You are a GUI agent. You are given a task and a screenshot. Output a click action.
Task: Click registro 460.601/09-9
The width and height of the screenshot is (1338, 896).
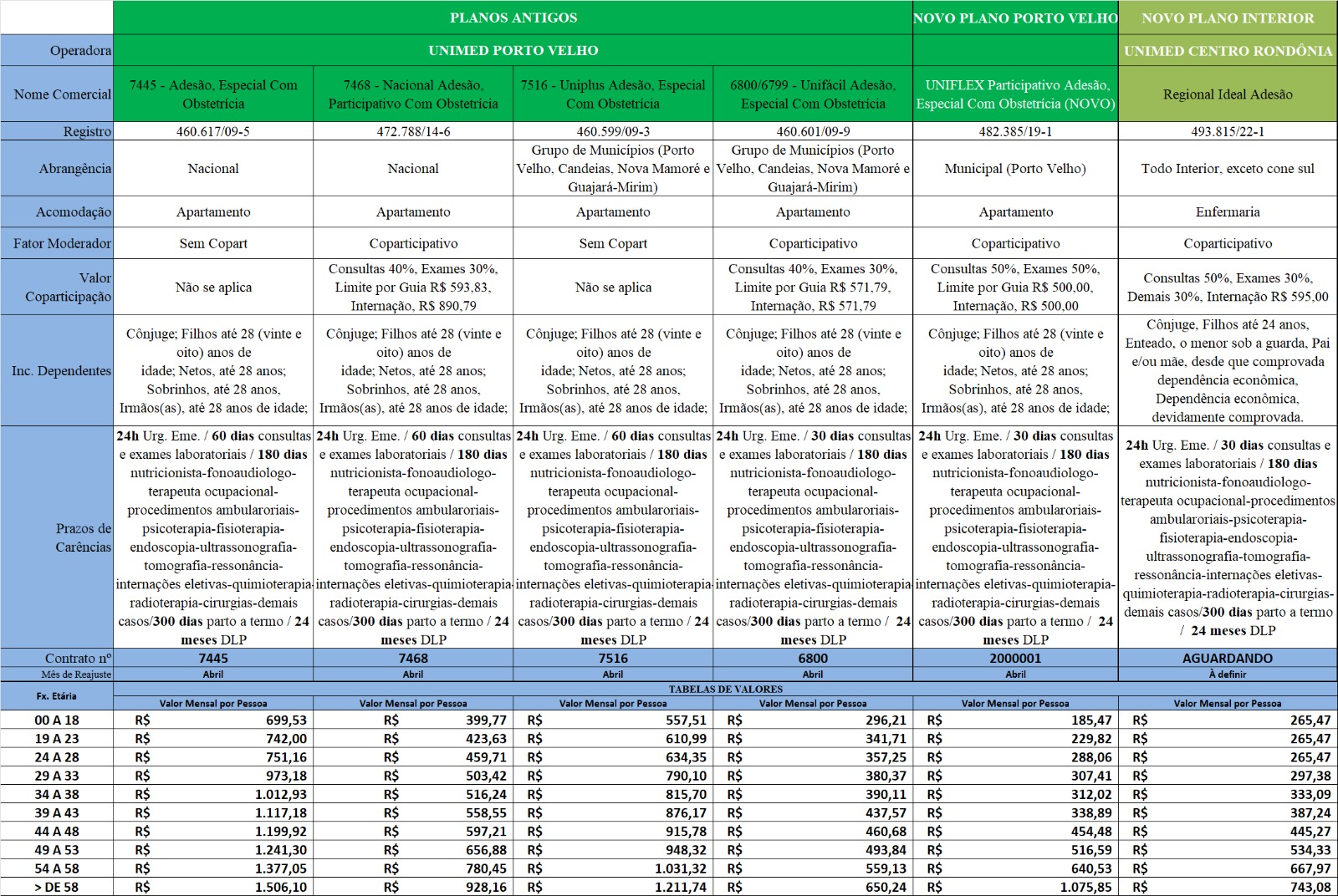tap(813, 131)
